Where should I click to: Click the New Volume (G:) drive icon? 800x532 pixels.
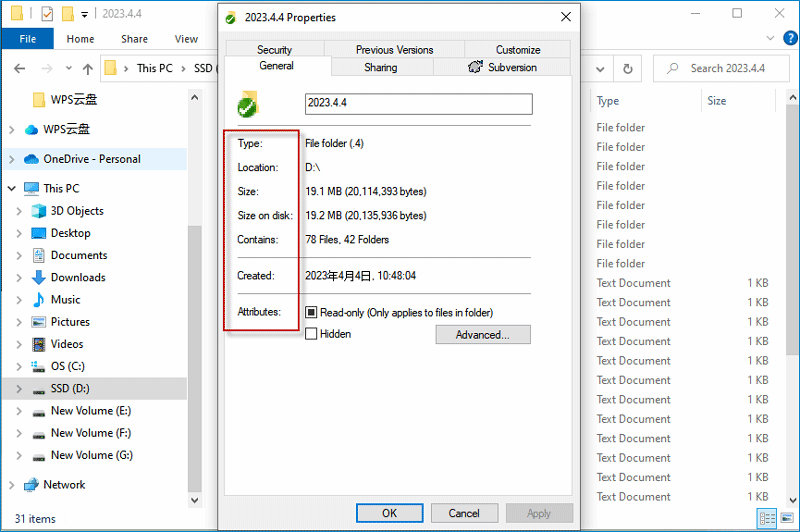pyautogui.click(x=39, y=457)
